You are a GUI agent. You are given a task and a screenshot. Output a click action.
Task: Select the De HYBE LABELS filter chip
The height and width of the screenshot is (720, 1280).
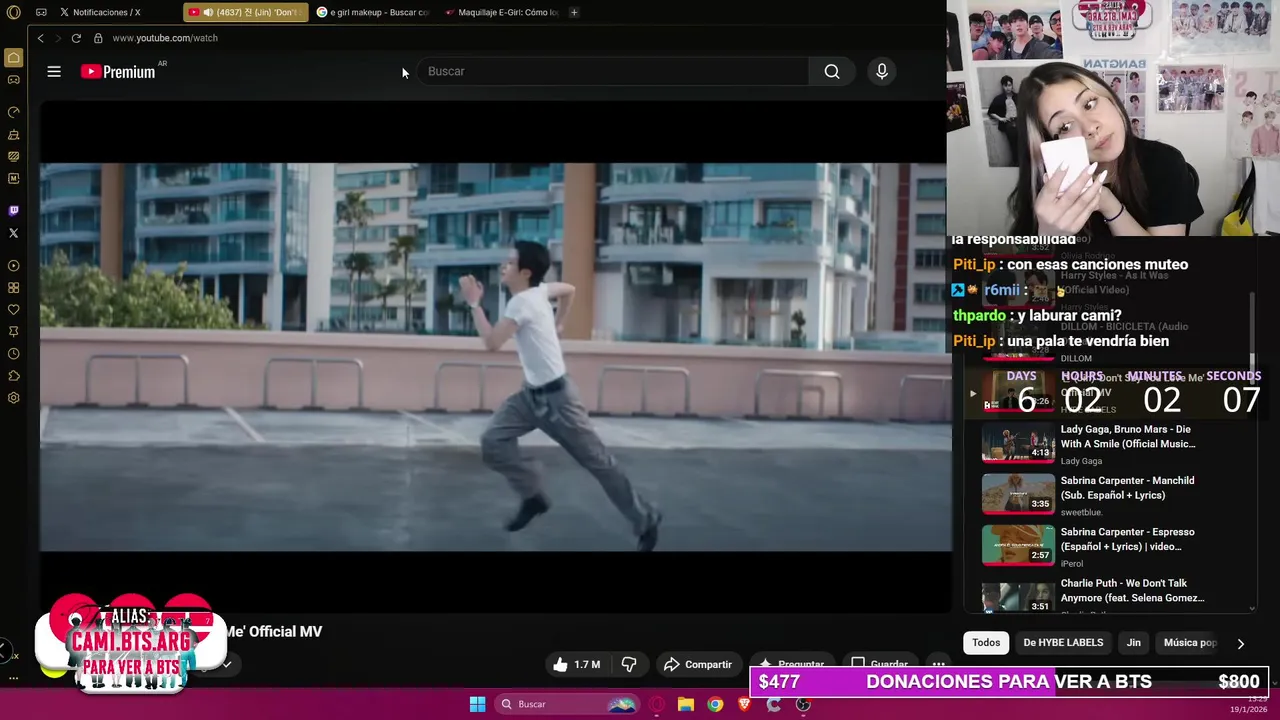click(x=1063, y=643)
